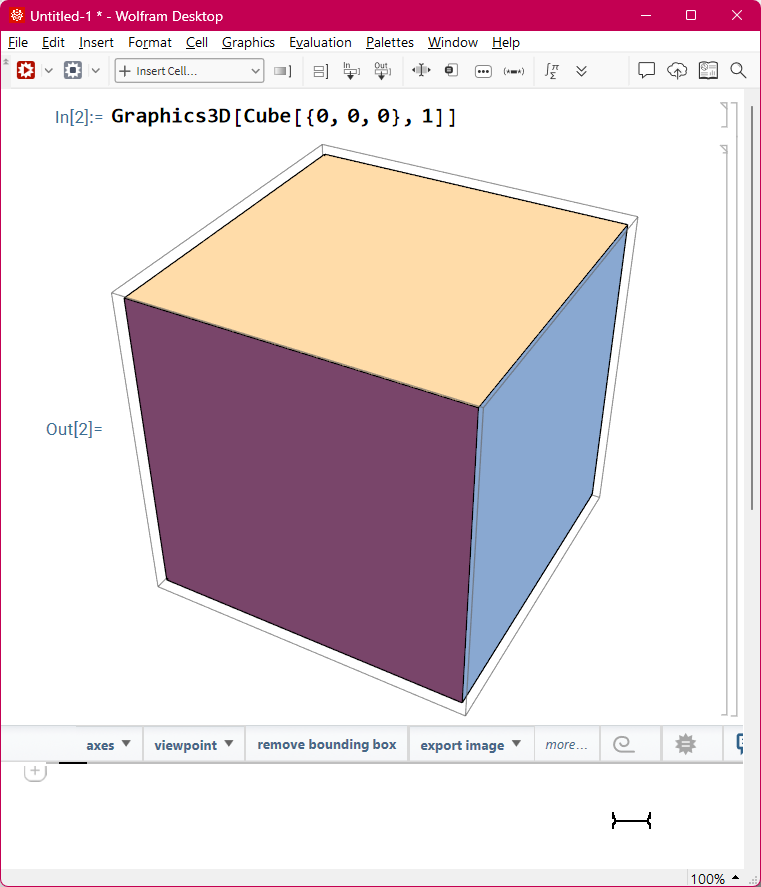761x887 pixels.
Task: Open the Insert Cell combo box
Action: (x=189, y=71)
